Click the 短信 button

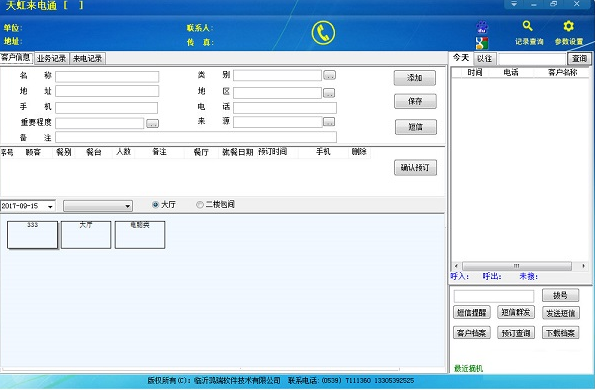[416, 127]
